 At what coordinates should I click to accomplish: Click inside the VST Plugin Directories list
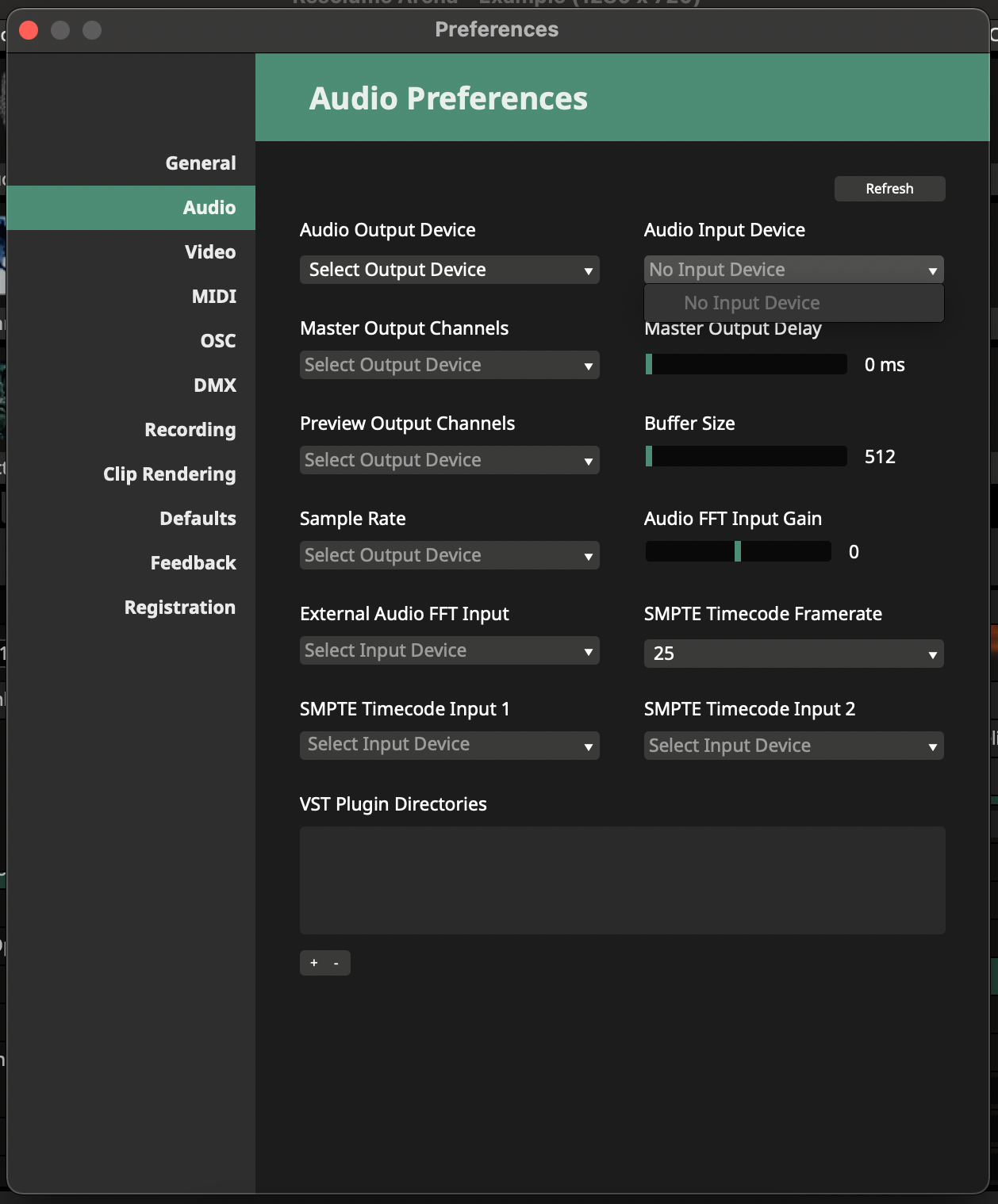coord(622,880)
